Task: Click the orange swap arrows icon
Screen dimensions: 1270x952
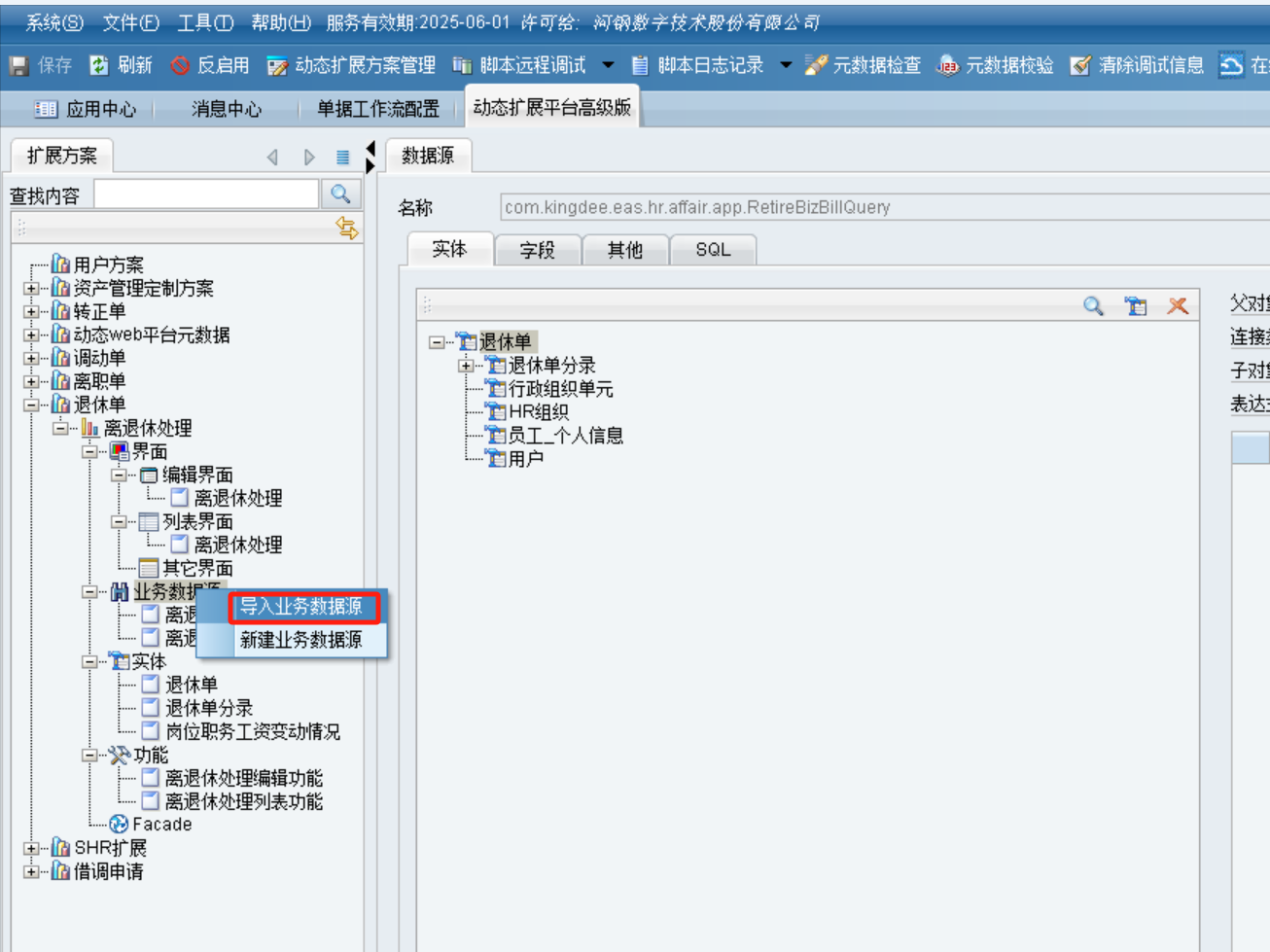Action: point(346,228)
